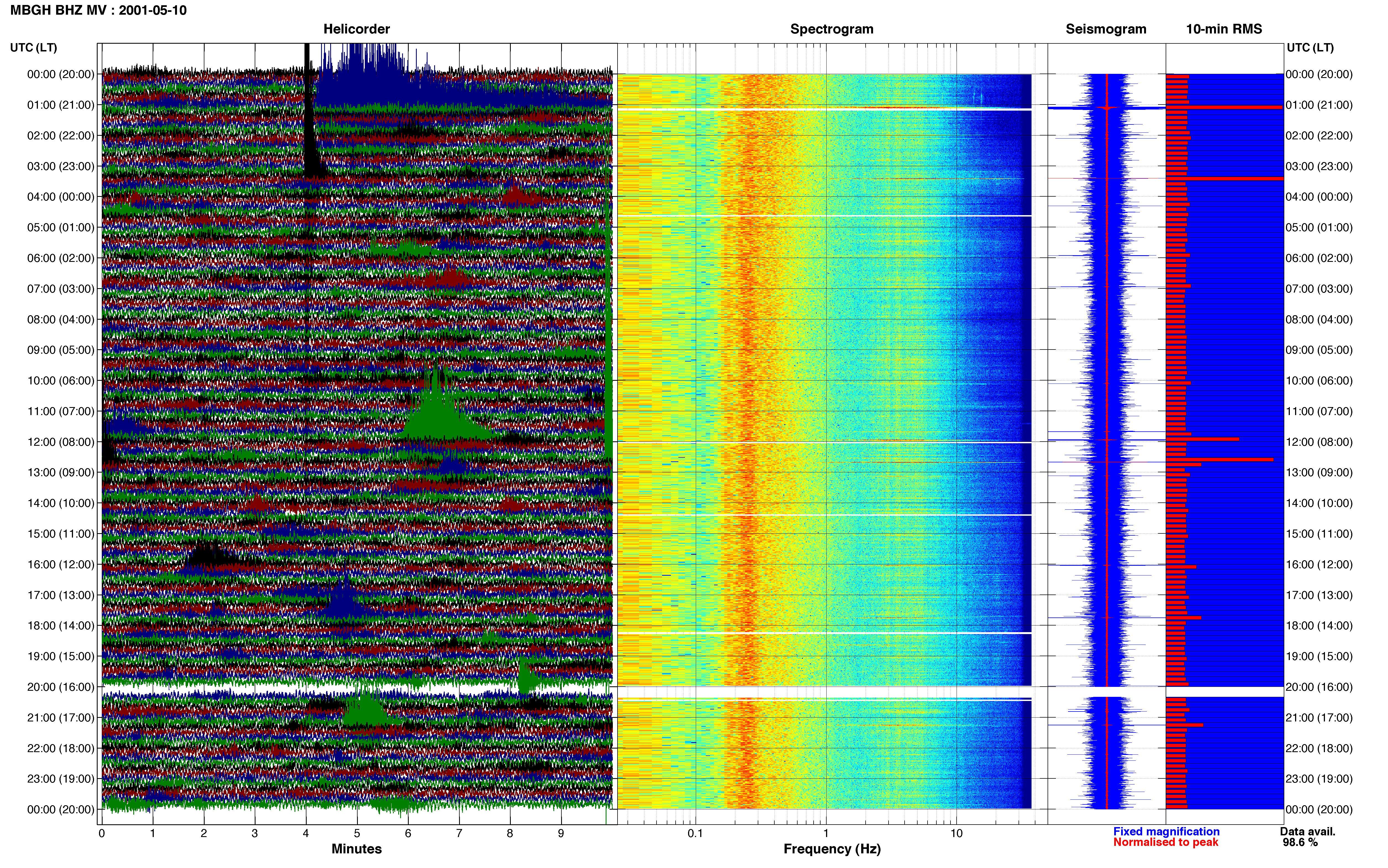The width and height of the screenshot is (1388, 868).
Task: Click minute tick '9' under the helicorder
Action: 561,833
